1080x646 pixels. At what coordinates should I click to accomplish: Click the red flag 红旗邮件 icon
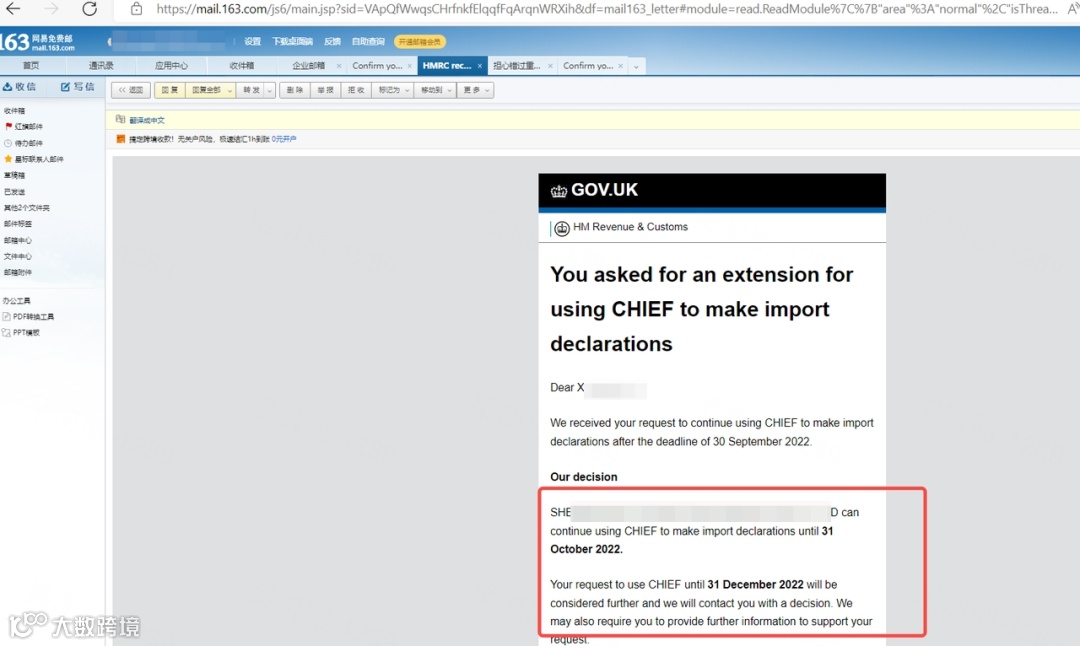pos(8,126)
